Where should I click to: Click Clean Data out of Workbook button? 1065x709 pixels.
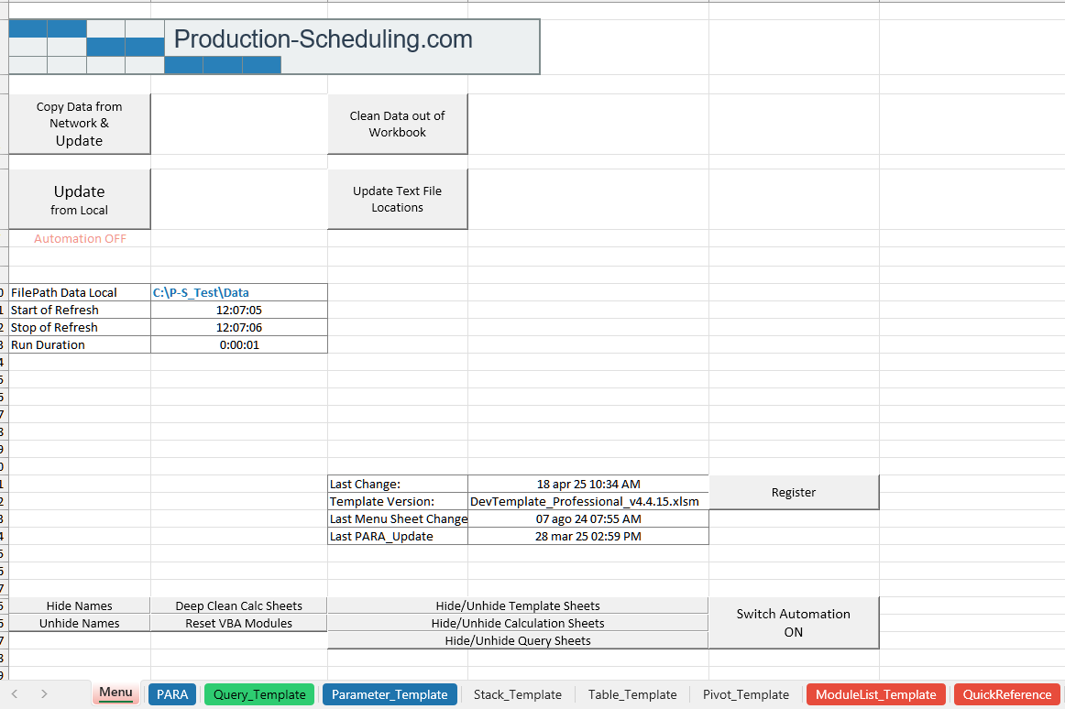(397, 124)
